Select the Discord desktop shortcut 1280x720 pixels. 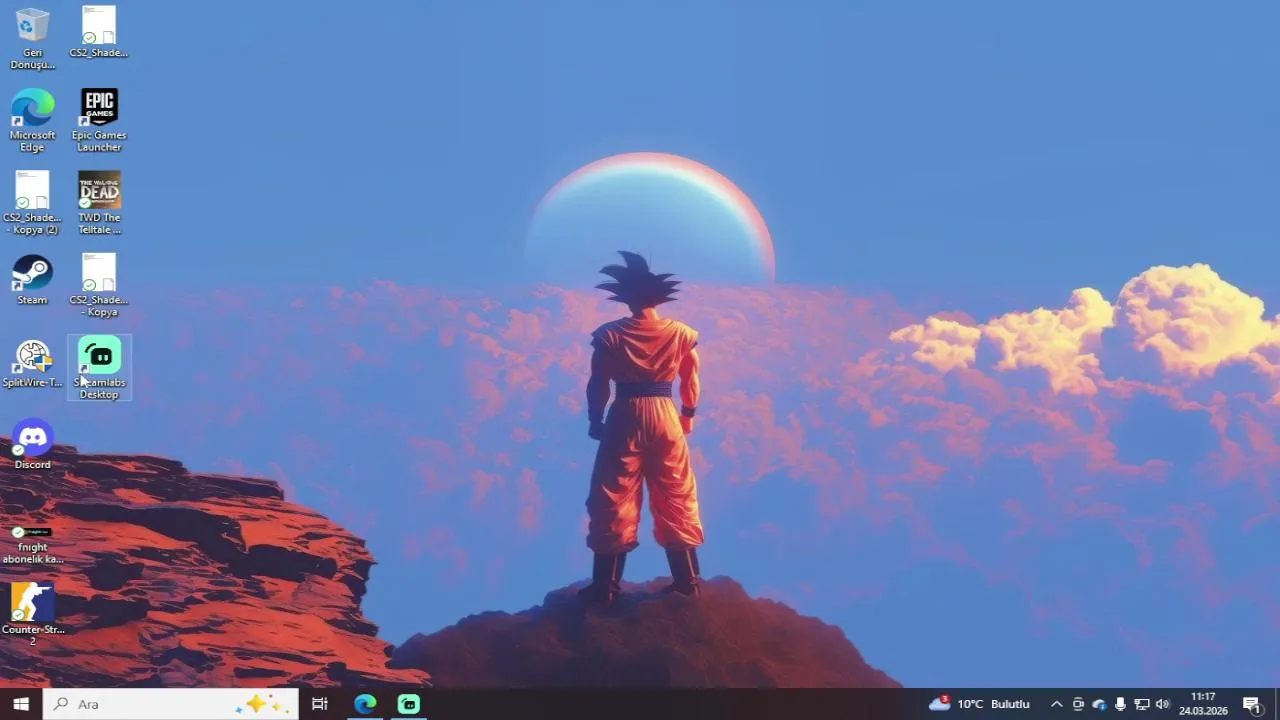pos(32,444)
